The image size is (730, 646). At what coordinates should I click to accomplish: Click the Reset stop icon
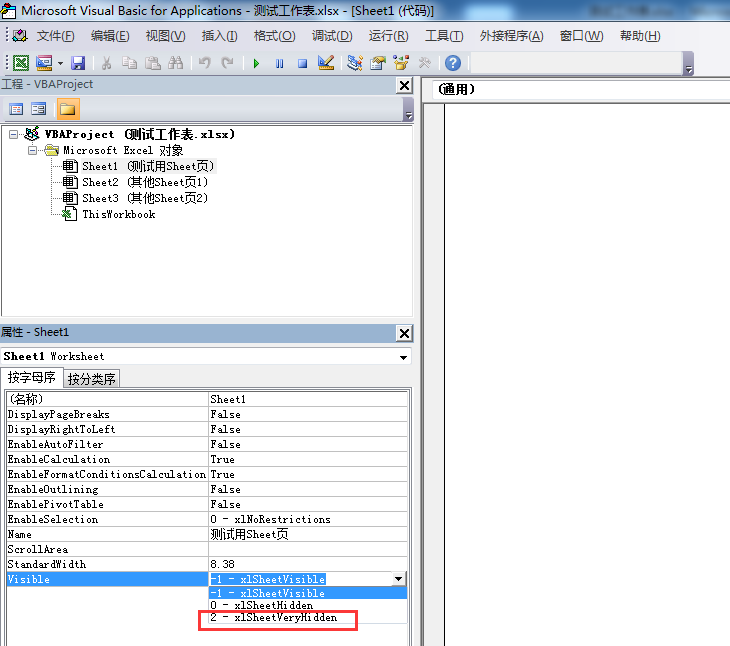301,63
